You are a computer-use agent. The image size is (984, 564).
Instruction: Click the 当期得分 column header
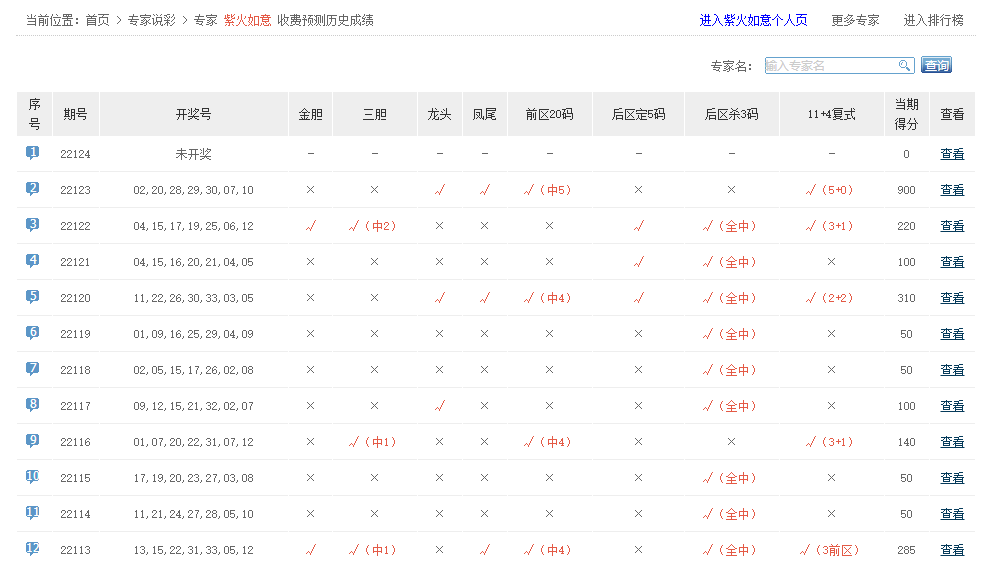(x=906, y=114)
